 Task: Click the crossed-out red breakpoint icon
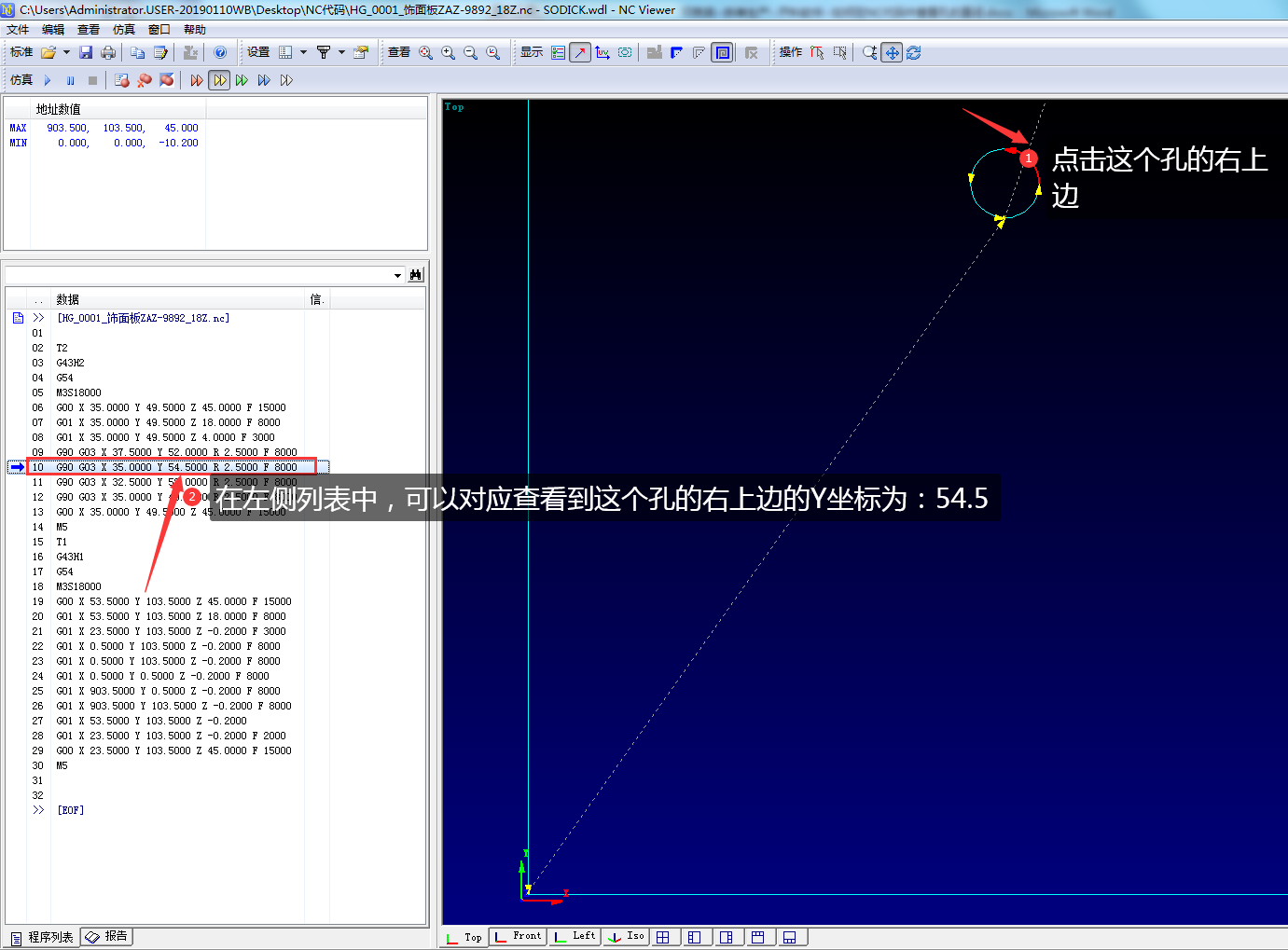[x=167, y=80]
